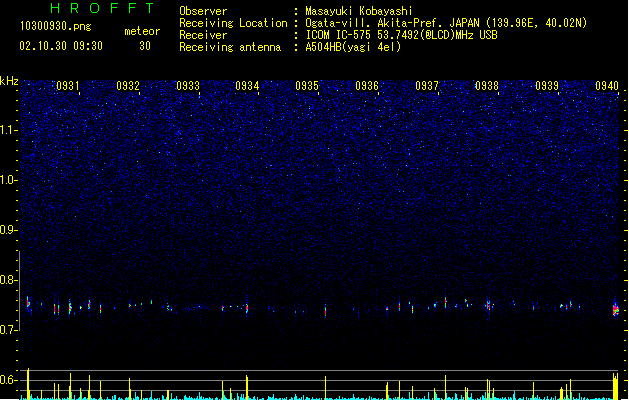
Task: Click the 0931 time marker
Action: pos(67,86)
